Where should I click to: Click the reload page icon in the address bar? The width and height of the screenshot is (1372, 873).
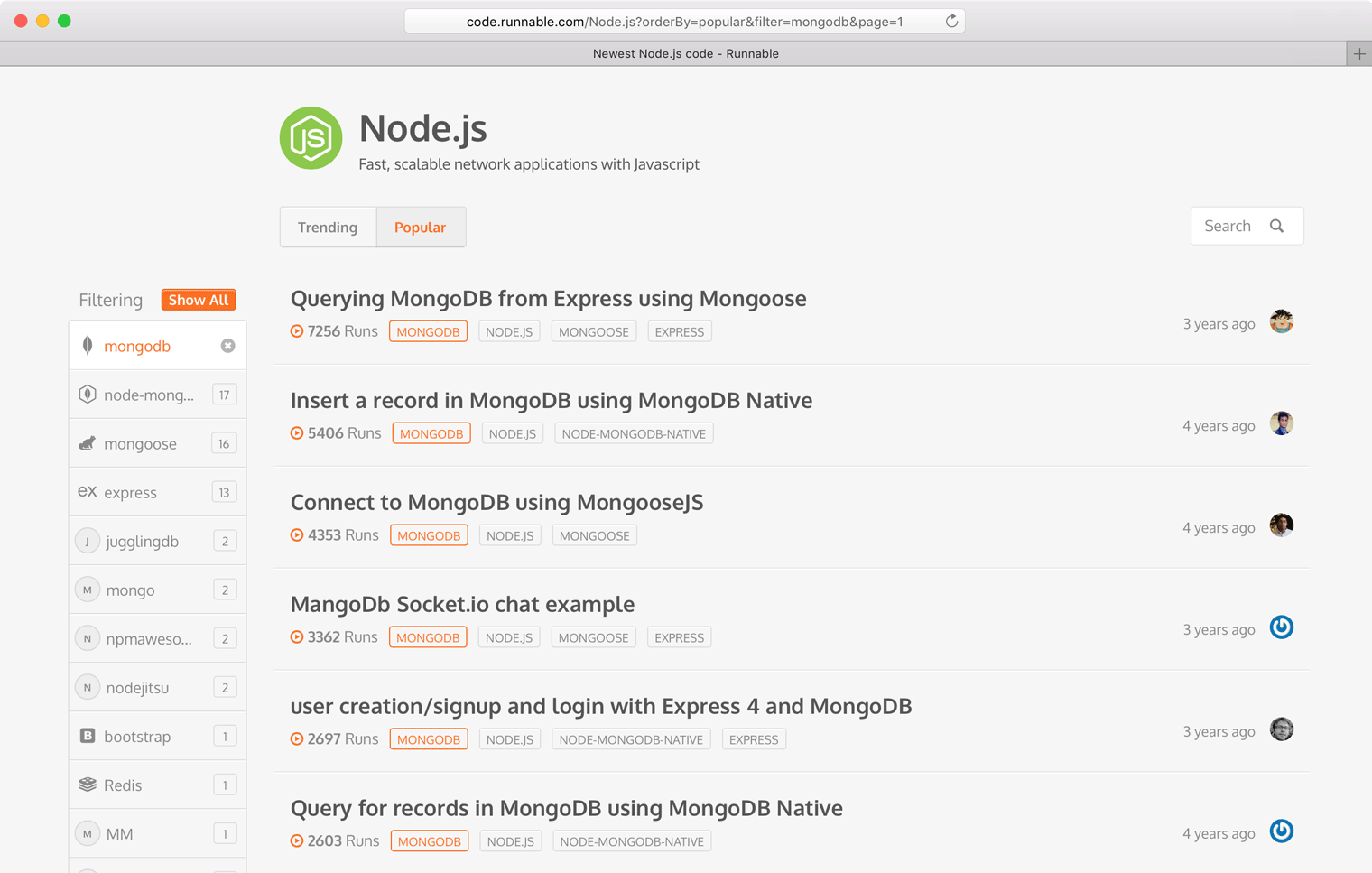[951, 22]
